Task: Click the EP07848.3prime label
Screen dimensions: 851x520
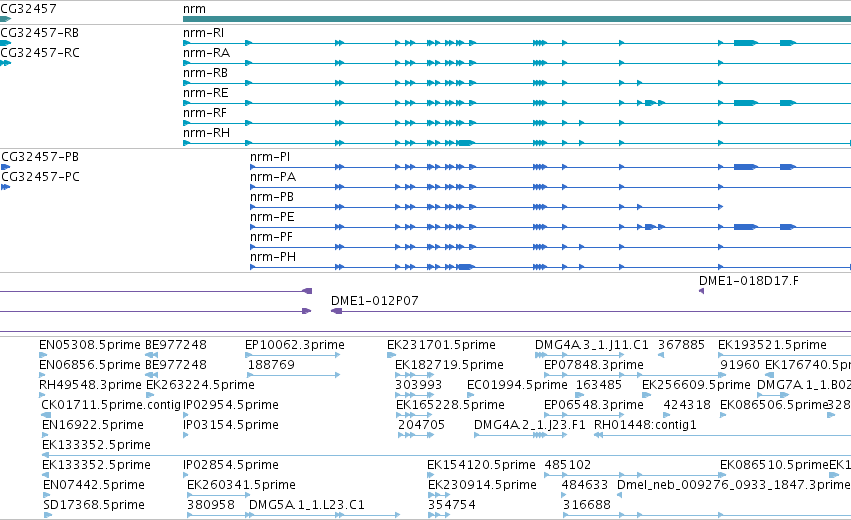Action: (x=594, y=365)
